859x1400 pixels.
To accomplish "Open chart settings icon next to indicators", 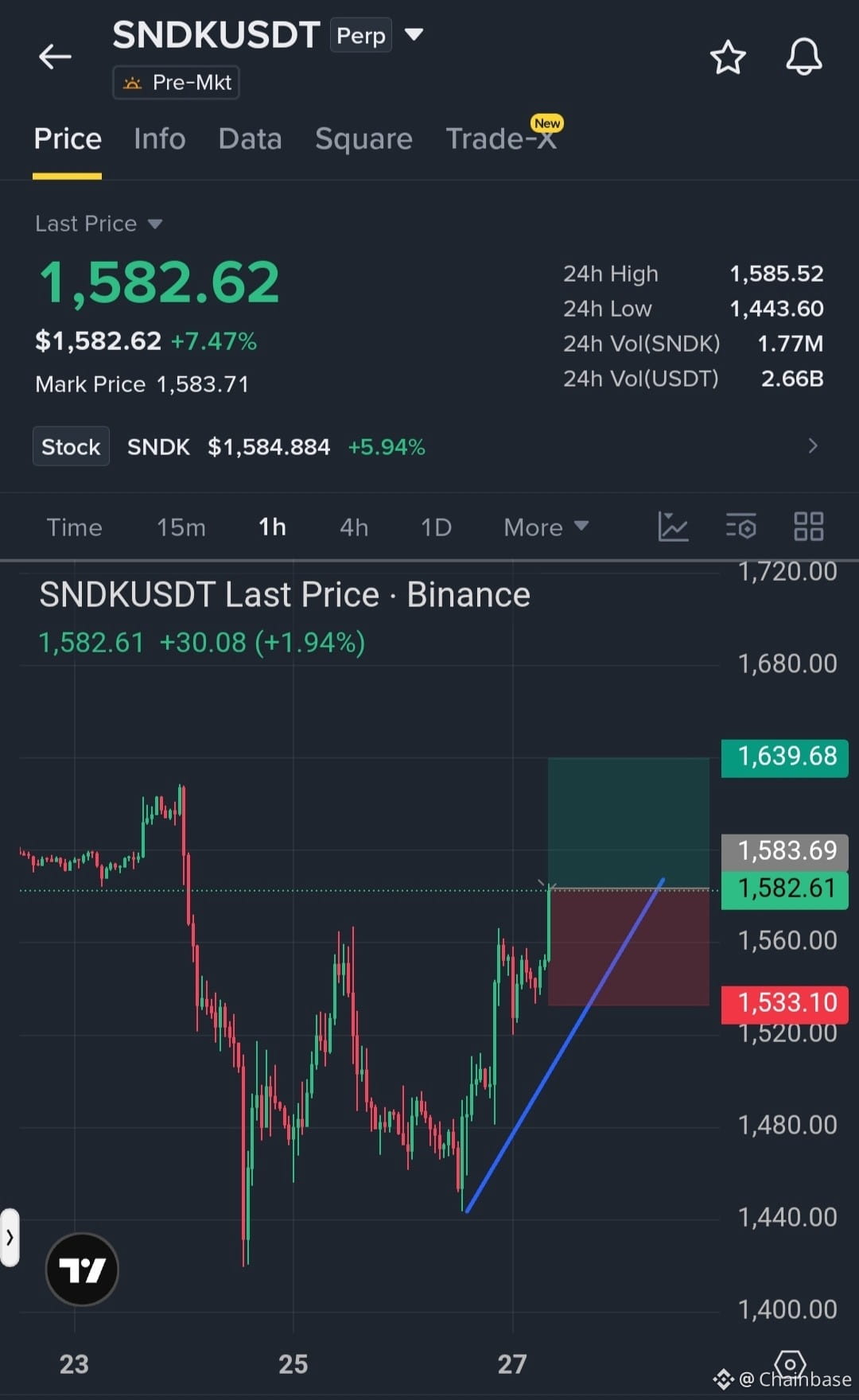I will 740,527.
